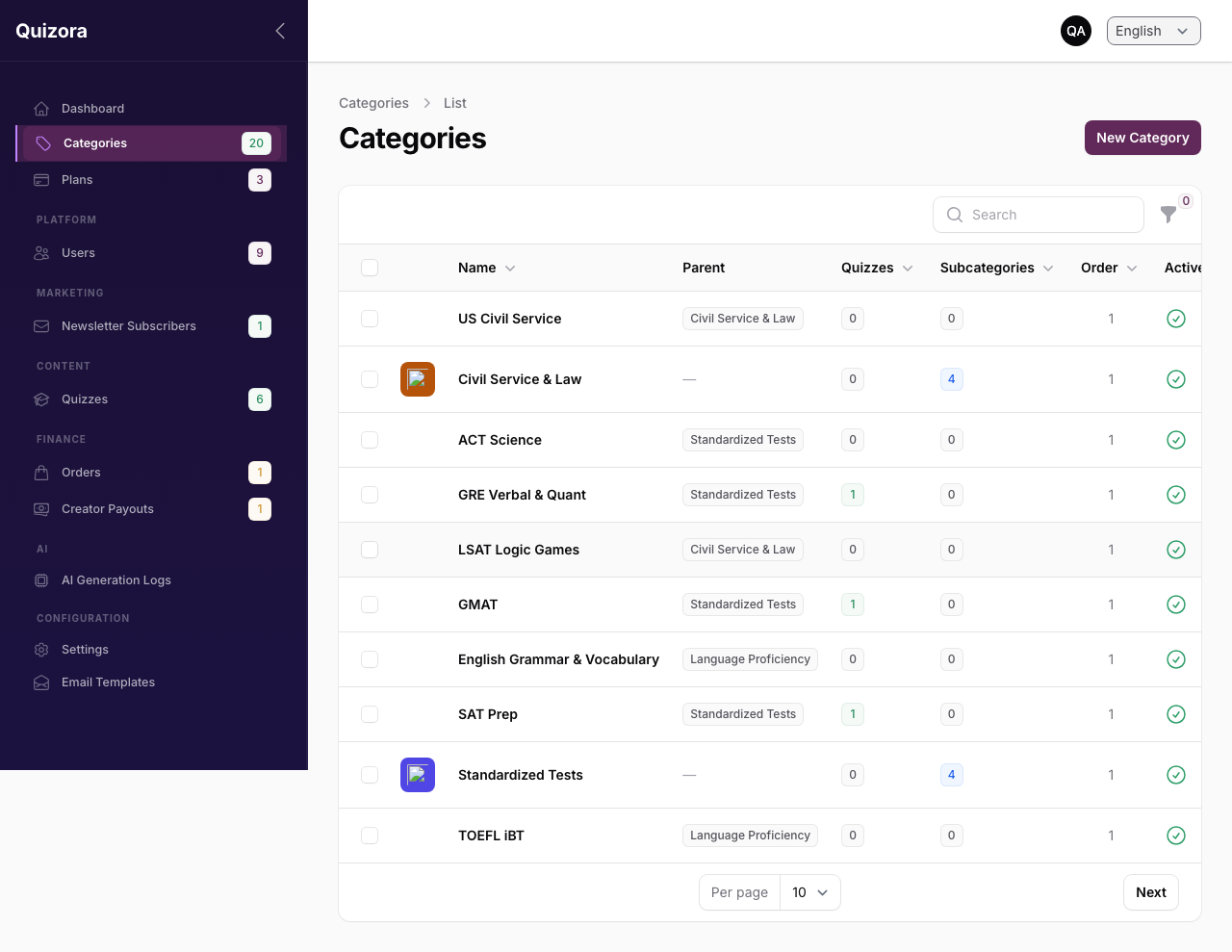Click the Categories count badge 20
1232x952 pixels.
(256, 143)
